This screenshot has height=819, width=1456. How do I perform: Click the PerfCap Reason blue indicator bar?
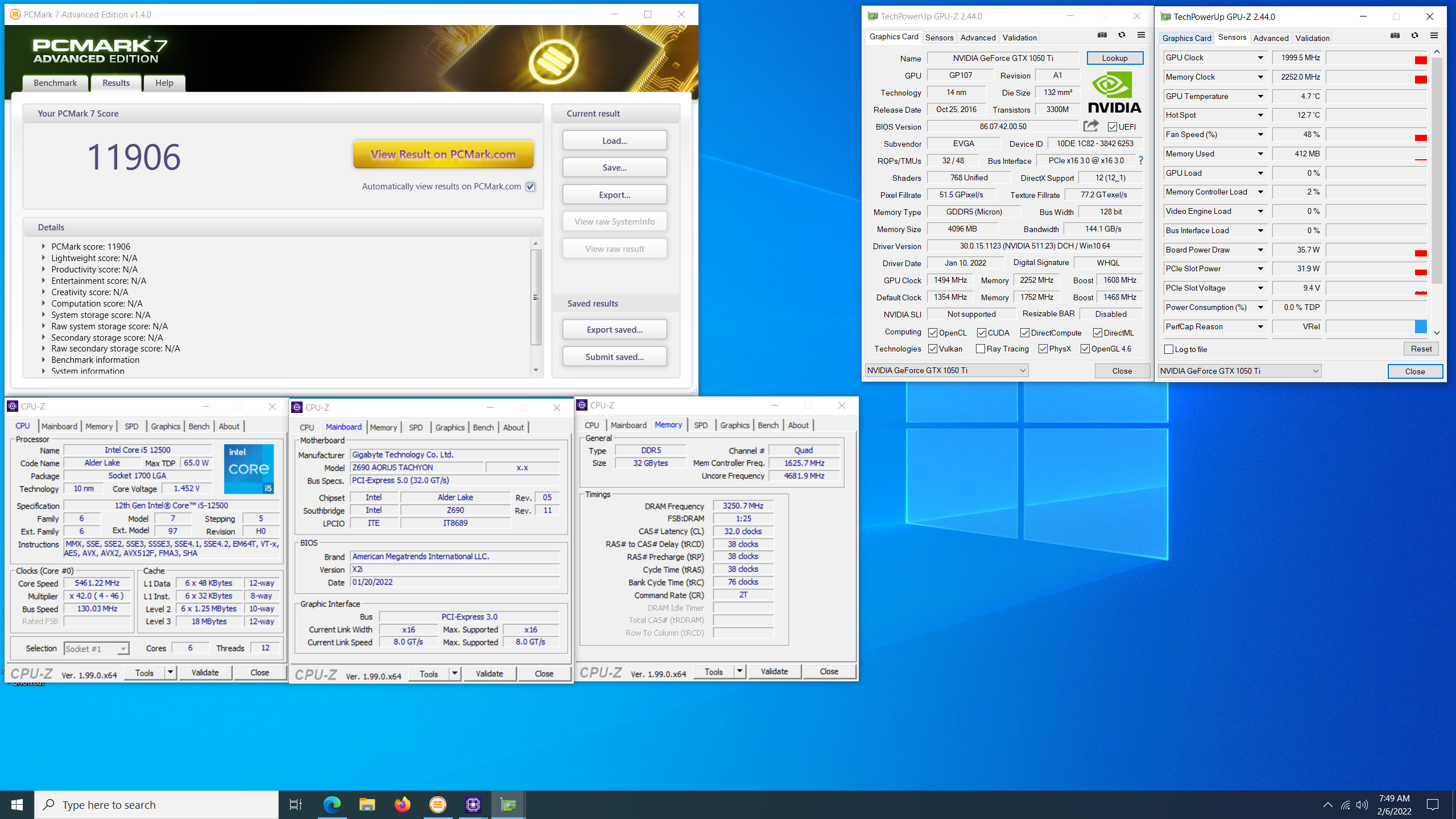1420,326
